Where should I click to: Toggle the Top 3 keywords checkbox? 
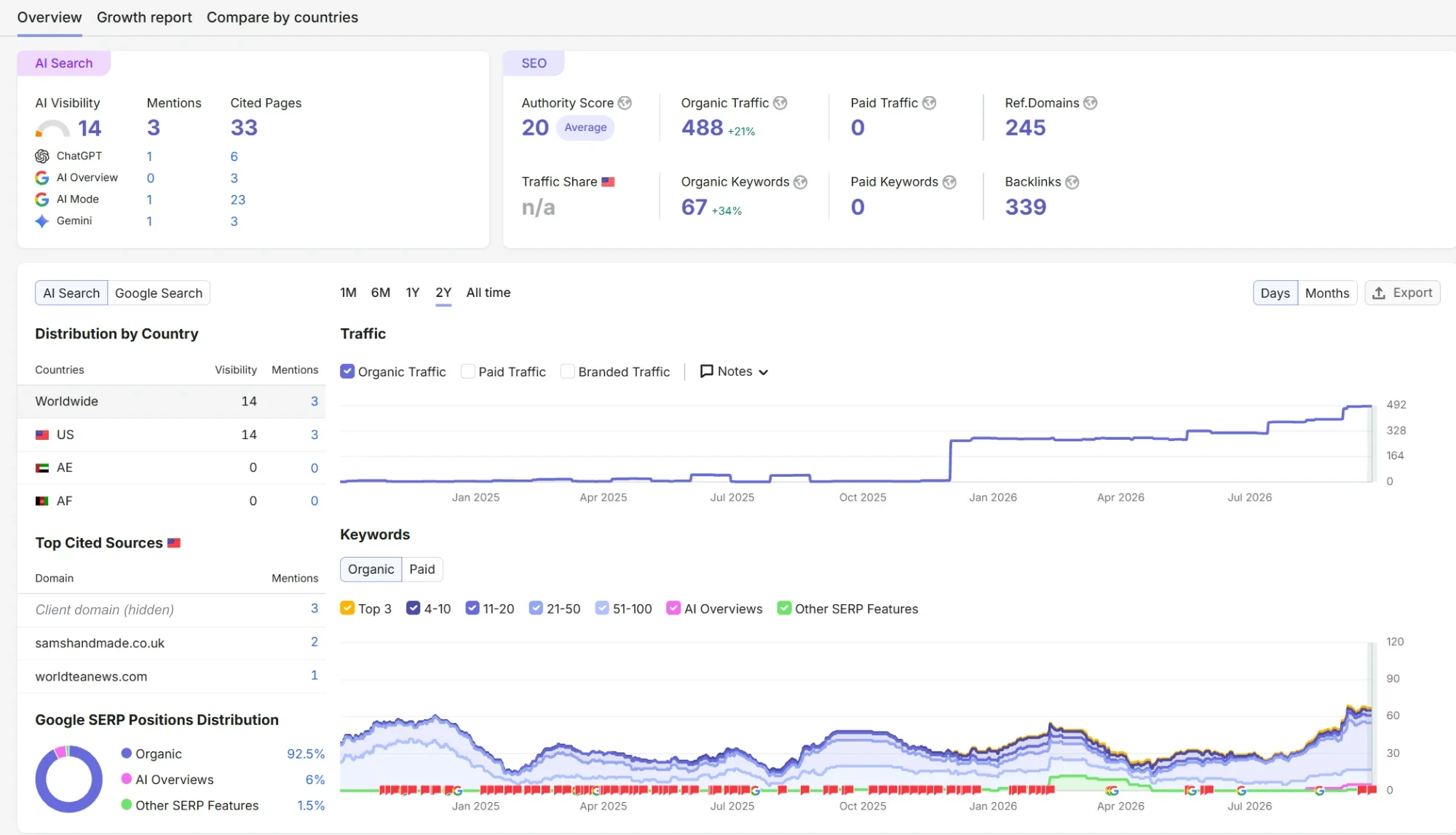click(x=347, y=609)
